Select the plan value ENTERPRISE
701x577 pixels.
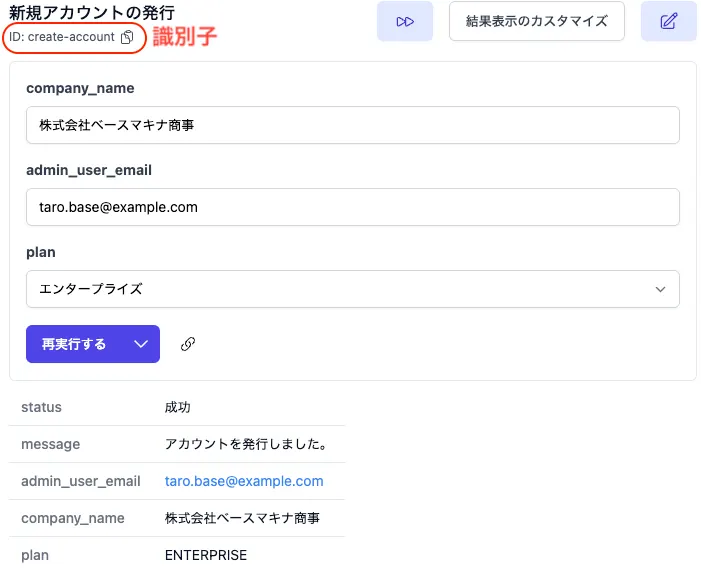206,555
